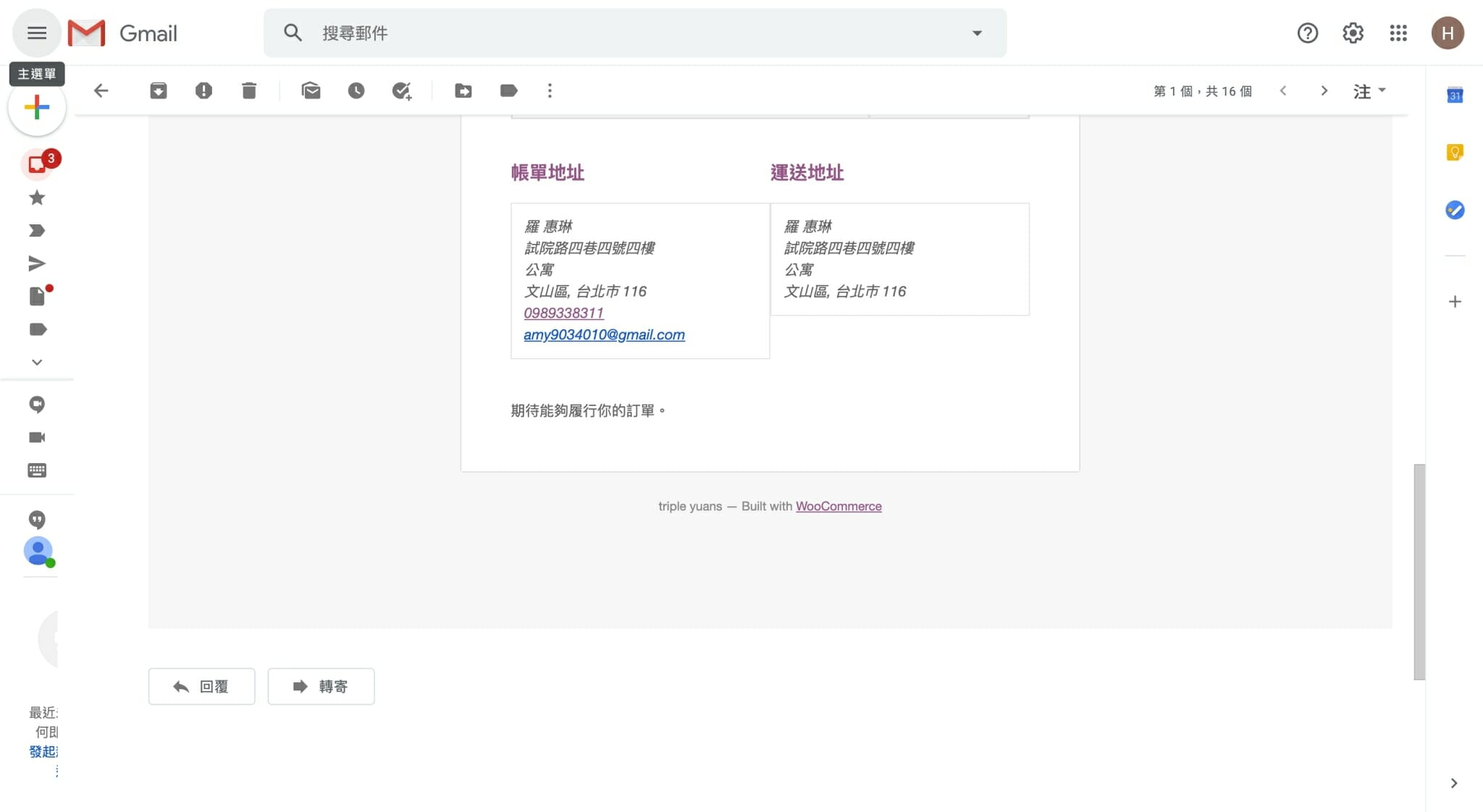Add the email to Tasks

click(x=401, y=90)
